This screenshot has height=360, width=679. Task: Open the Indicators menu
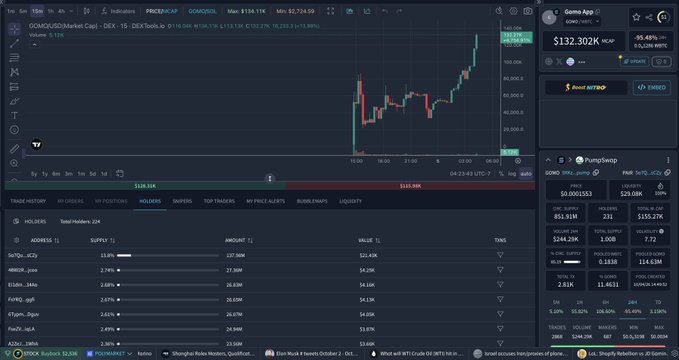(118, 11)
